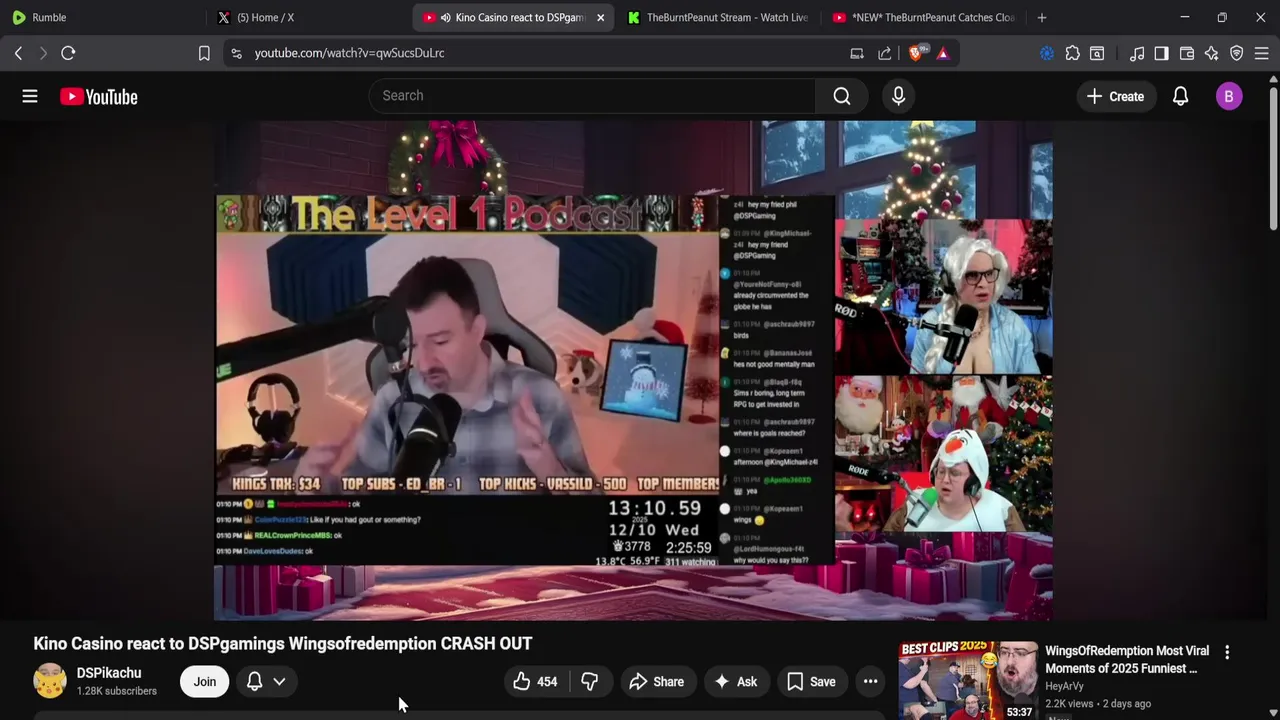Image resolution: width=1280 pixels, height=720 pixels.
Task: Click the video player area
Action: pos(633,370)
